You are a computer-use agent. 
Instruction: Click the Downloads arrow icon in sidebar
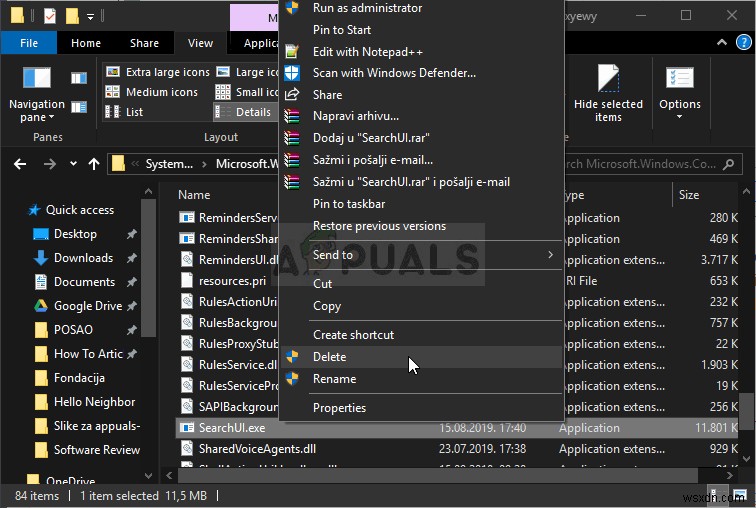[41, 258]
